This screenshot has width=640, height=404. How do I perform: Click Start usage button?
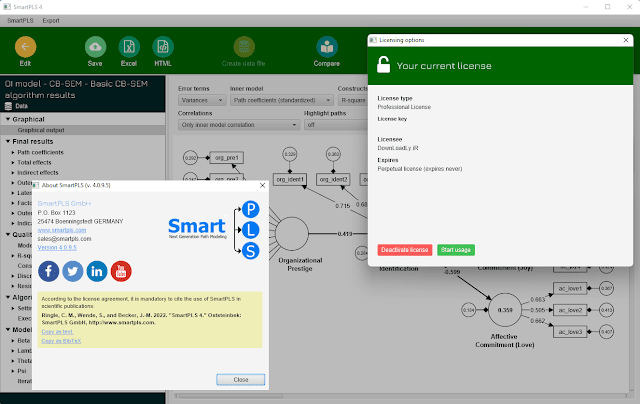[x=456, y=250]
